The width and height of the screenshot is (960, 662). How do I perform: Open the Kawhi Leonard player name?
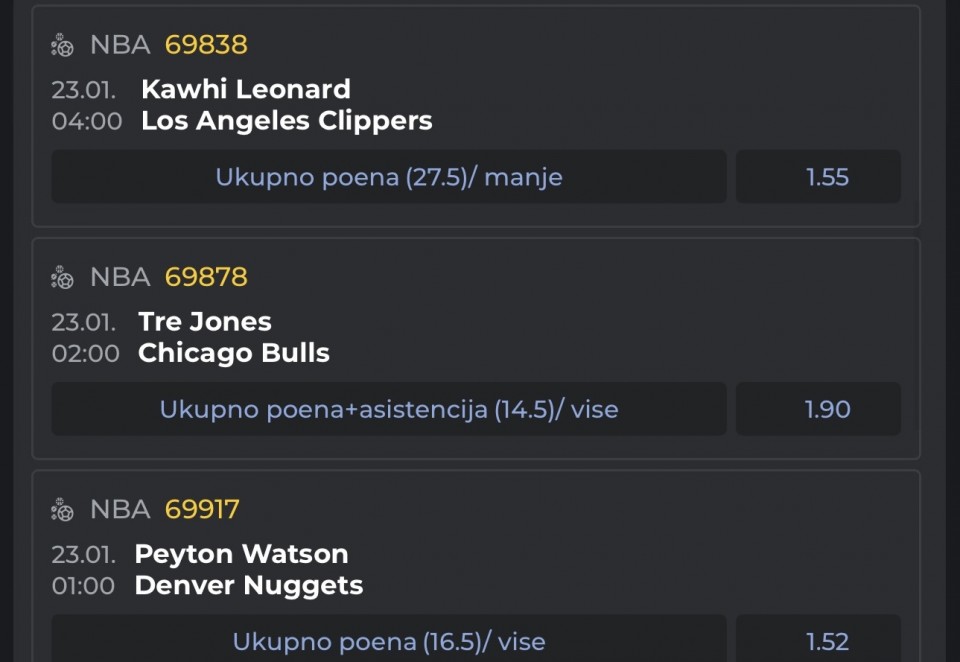coord(246,89)
